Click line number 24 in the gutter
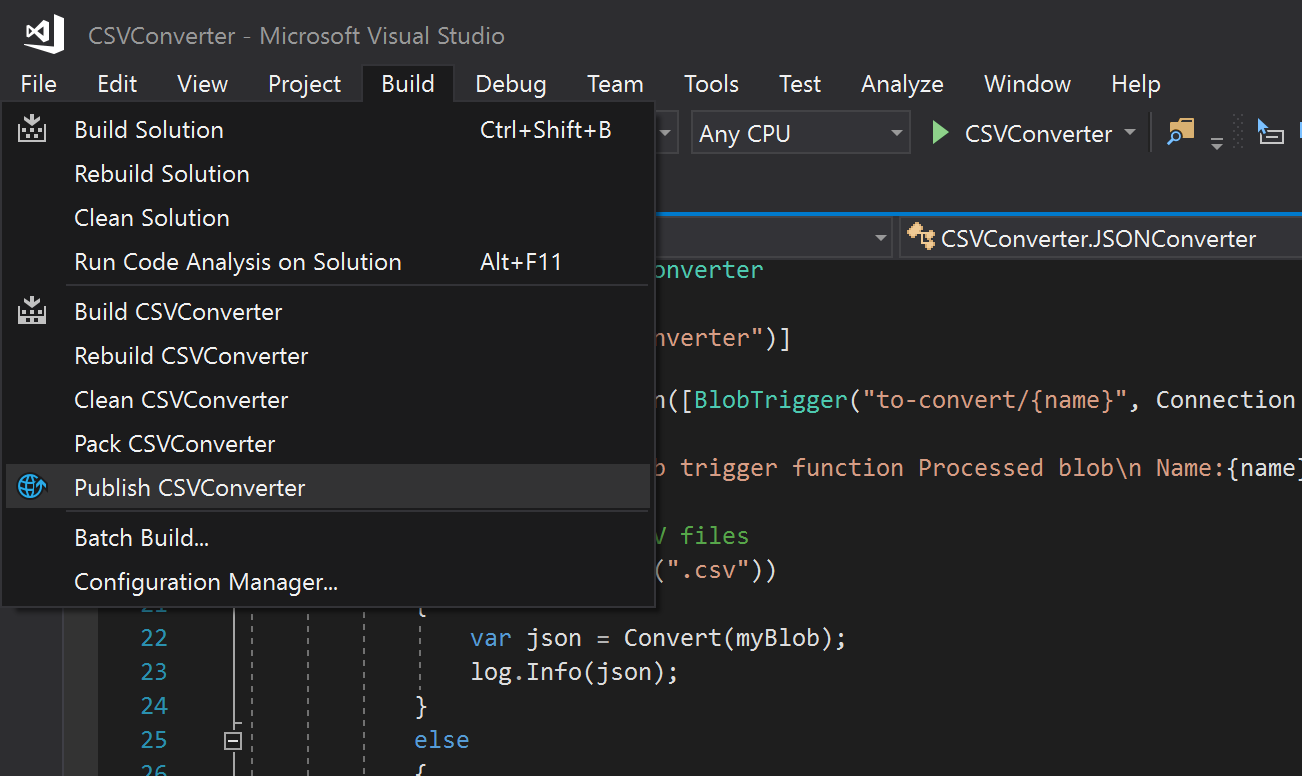 pyautogui.click(x=154, y=706)
